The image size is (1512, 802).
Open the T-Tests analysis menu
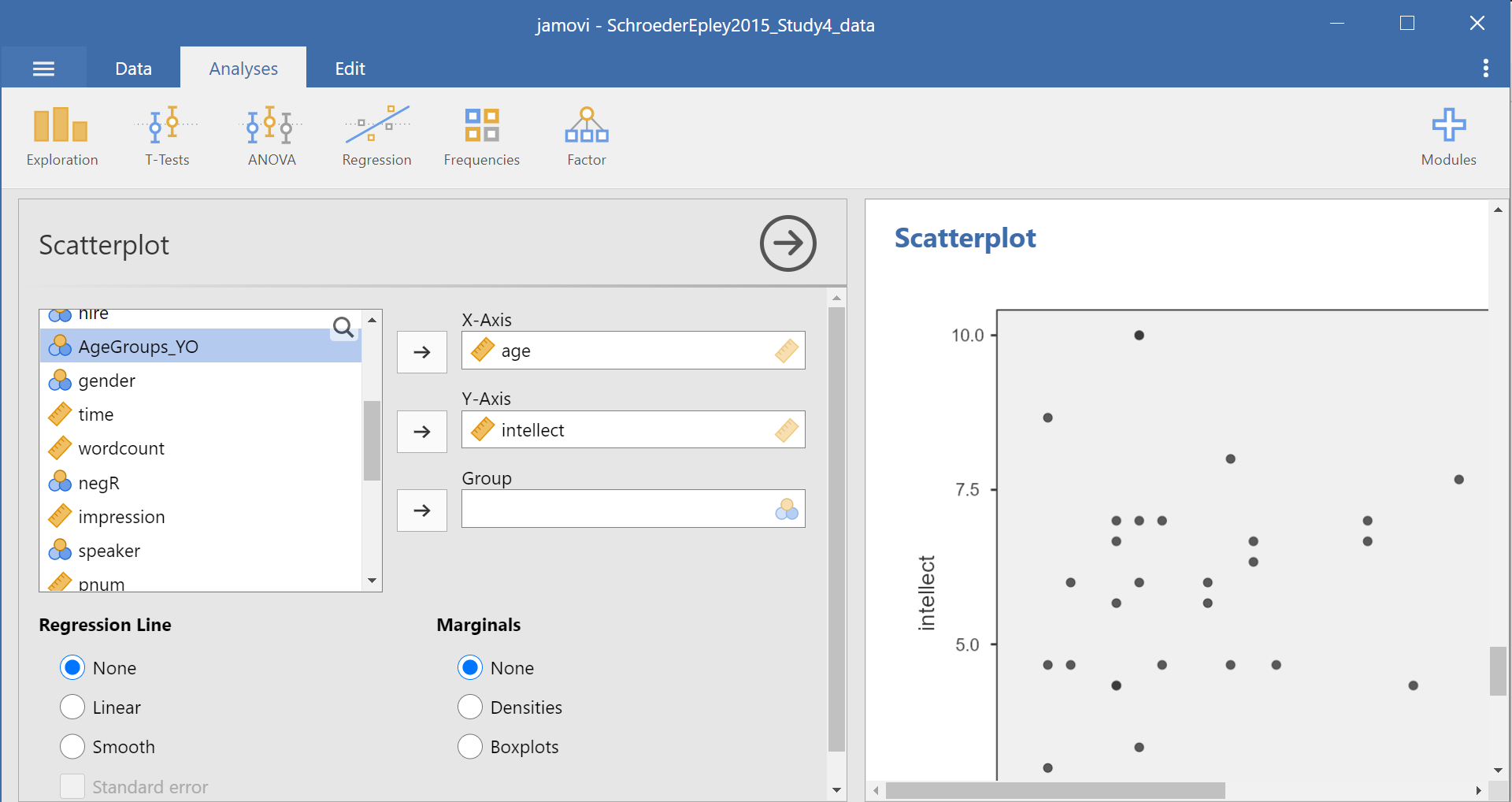pyautogui.click(x=167, y=137)
